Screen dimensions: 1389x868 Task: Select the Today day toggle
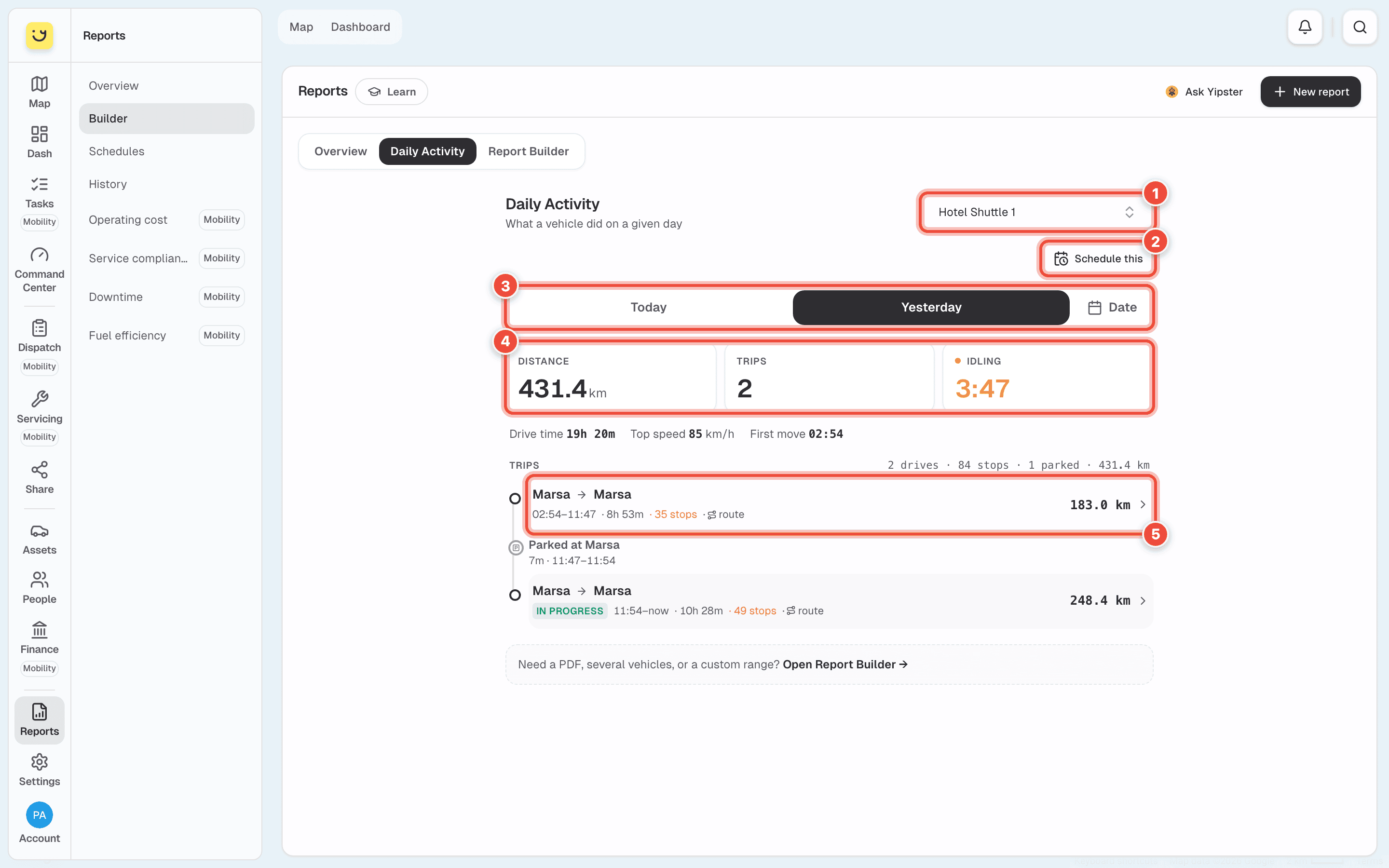click(649, 307)
